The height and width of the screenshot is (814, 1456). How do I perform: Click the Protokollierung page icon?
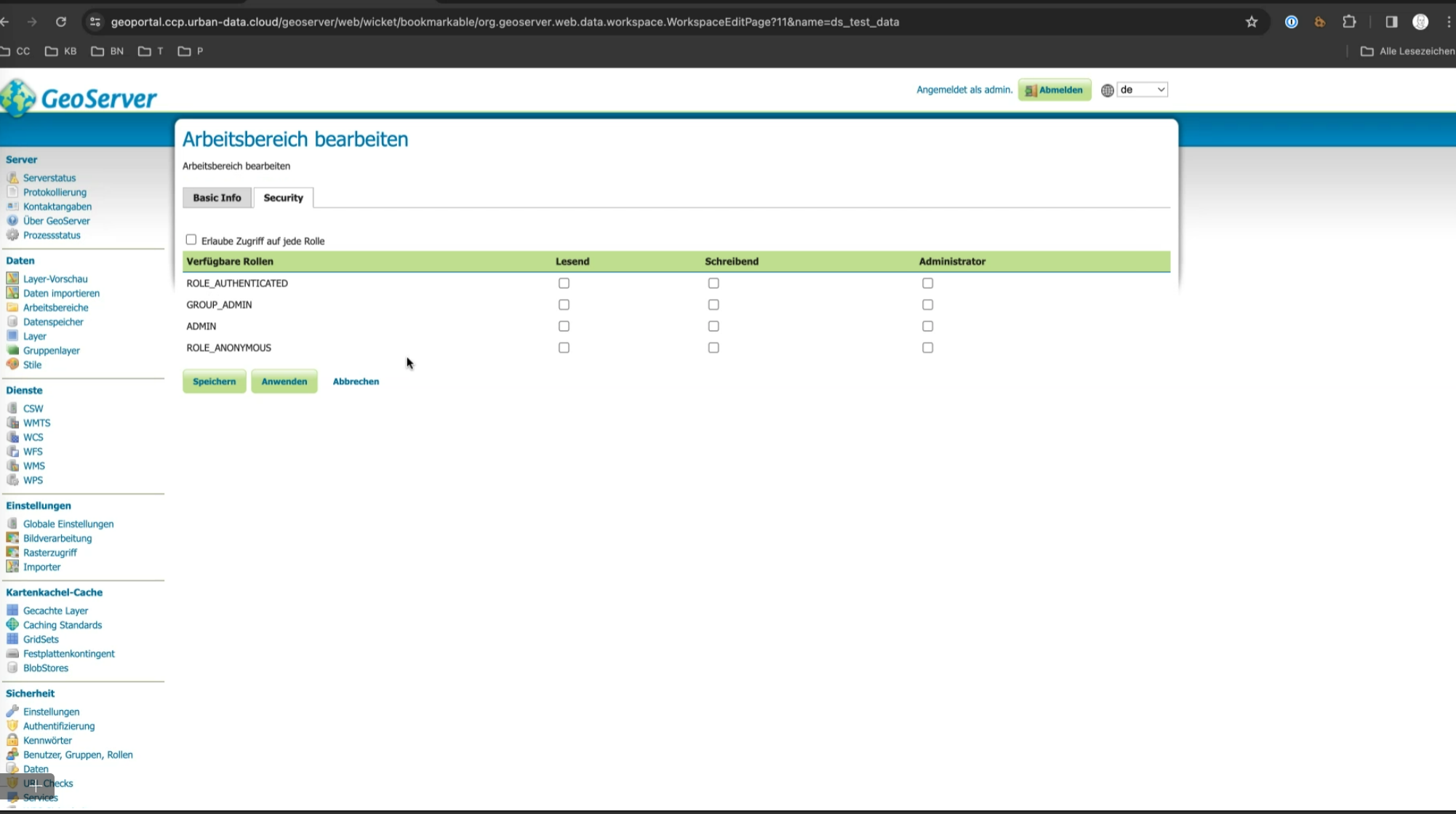point(12,192)
